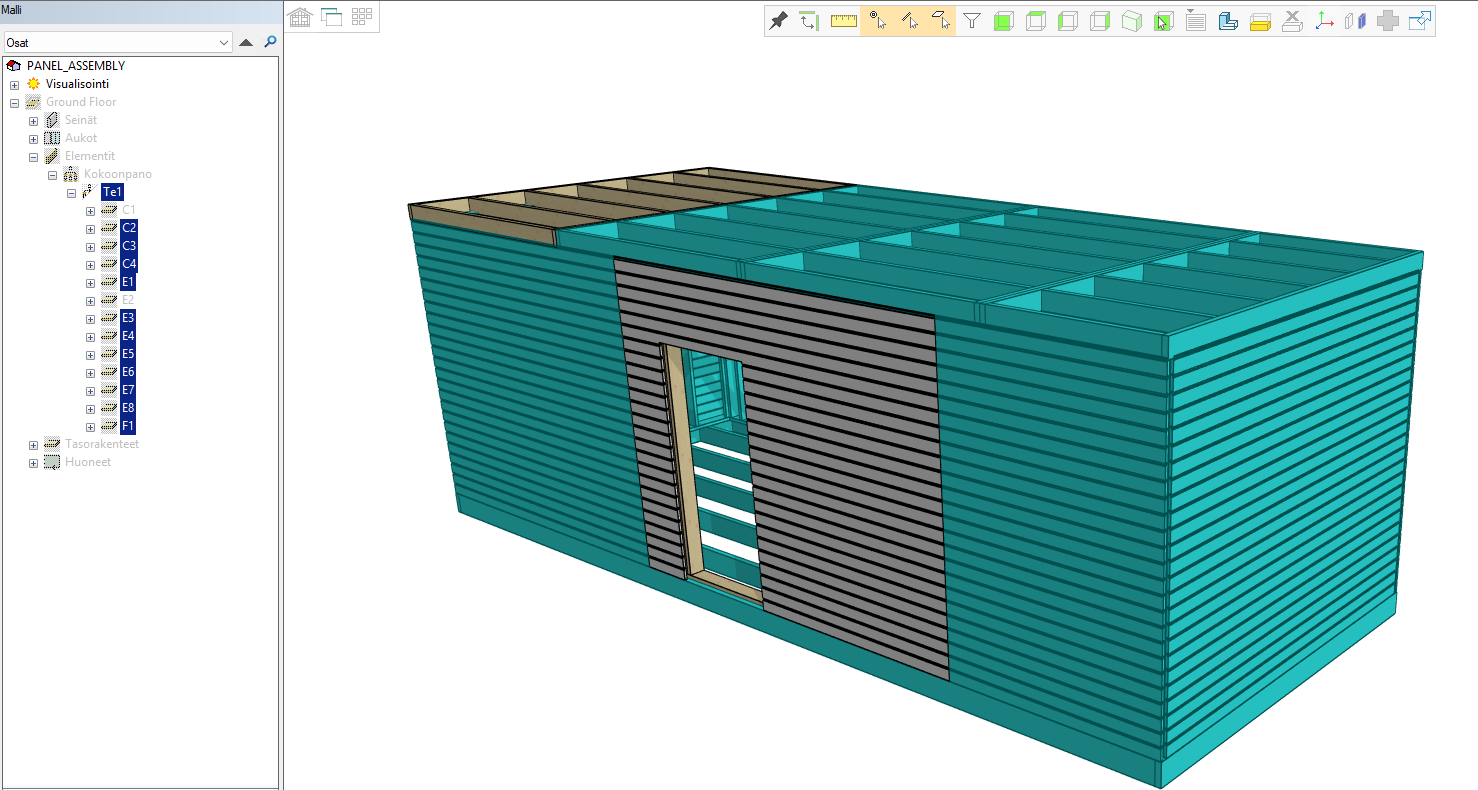This screenshot has height=790, width=1478.
Task: Click the cube view with green left face
Action: click(x=1068, y=21)
